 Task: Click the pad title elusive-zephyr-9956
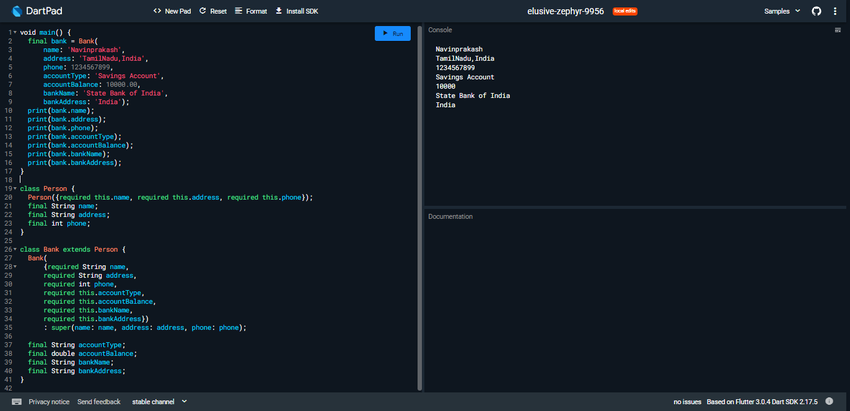(x=565, y=11)
